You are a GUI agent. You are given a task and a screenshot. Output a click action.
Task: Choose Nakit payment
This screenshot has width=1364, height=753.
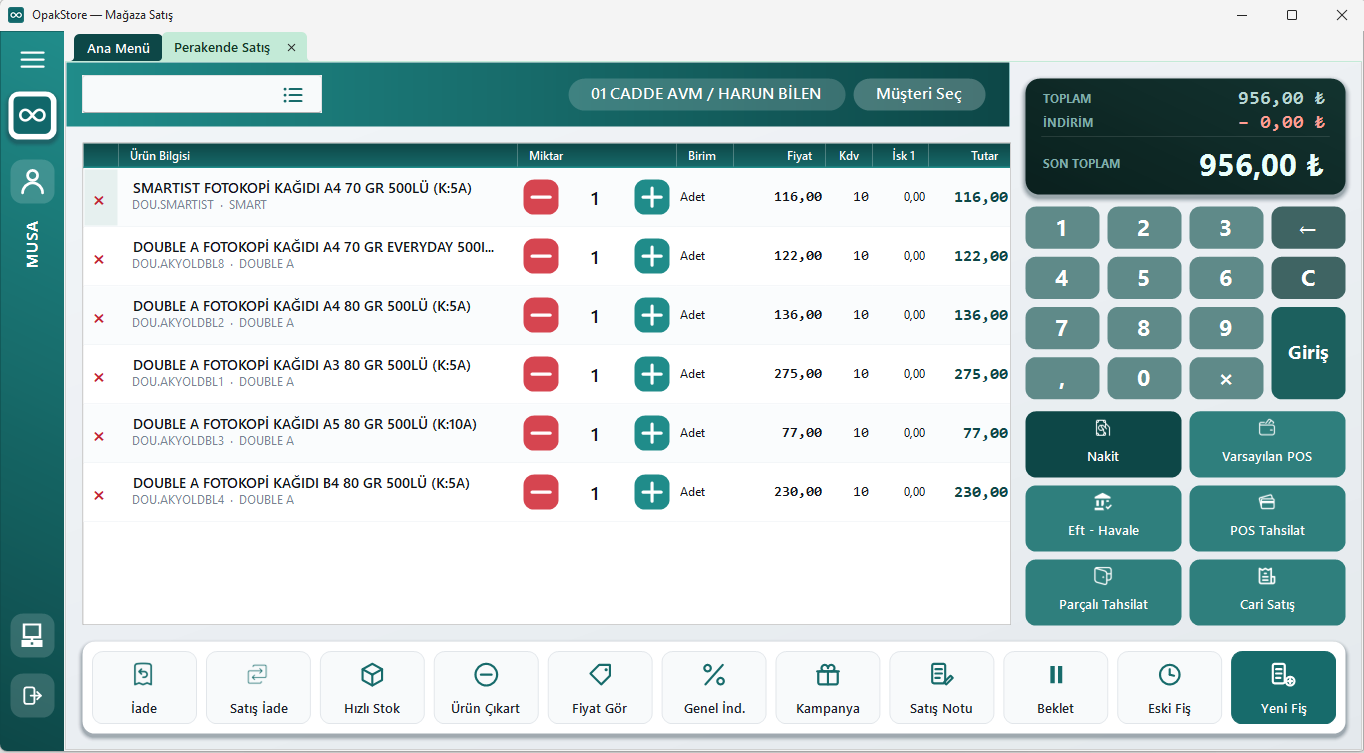point(1103,444)
